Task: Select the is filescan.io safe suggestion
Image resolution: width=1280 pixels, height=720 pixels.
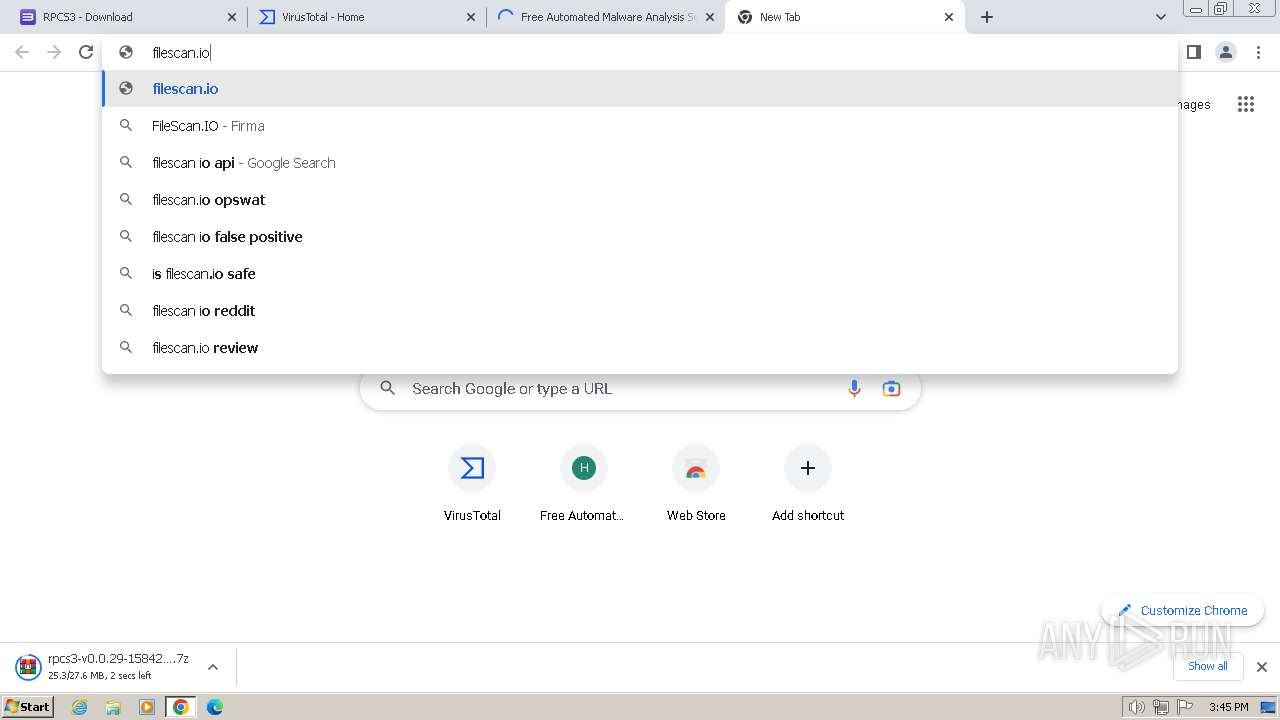Action: pos(640,274)
